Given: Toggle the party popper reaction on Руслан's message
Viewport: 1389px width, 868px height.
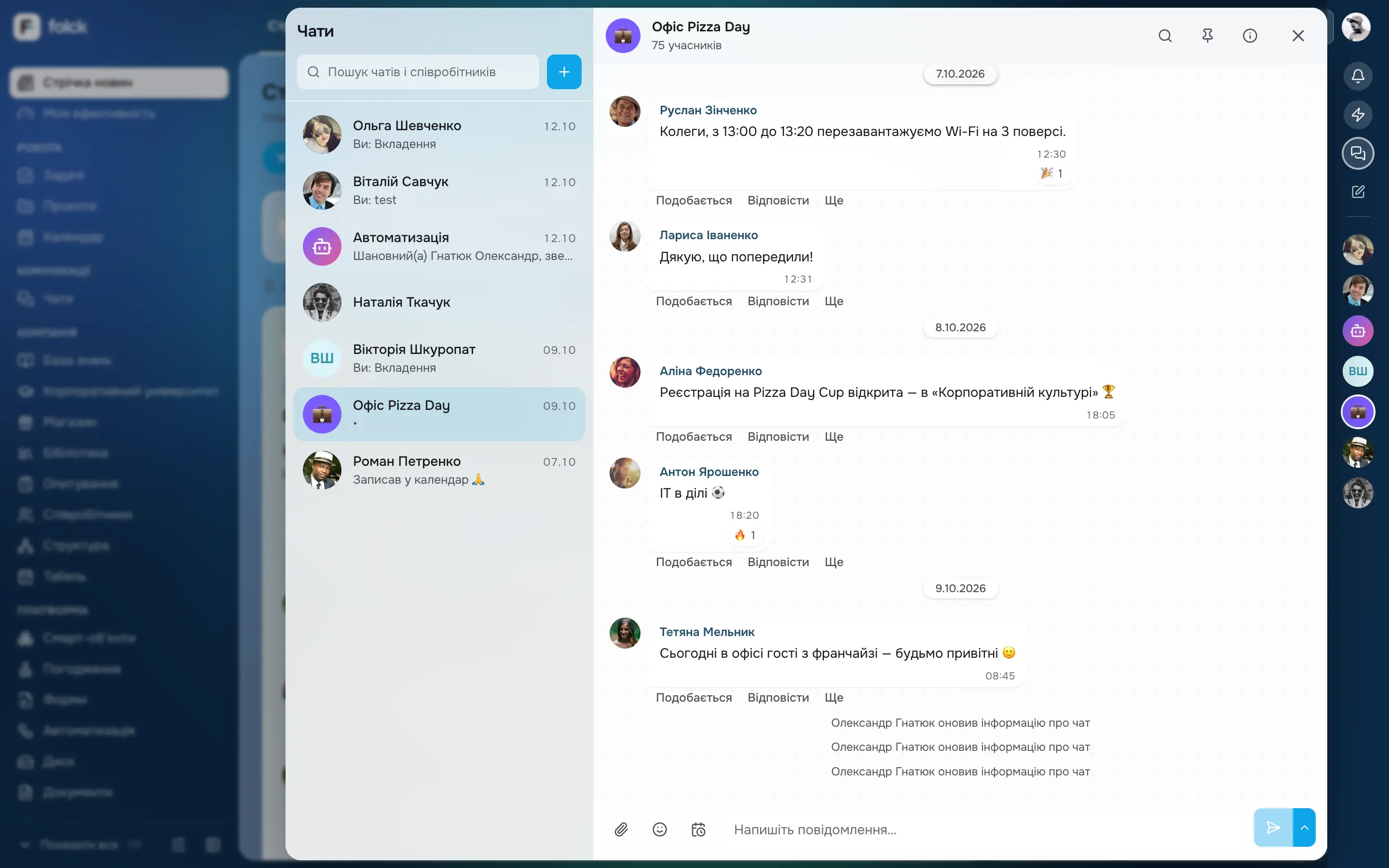Looking at the screenshot, I should [x=1051, y=174].
